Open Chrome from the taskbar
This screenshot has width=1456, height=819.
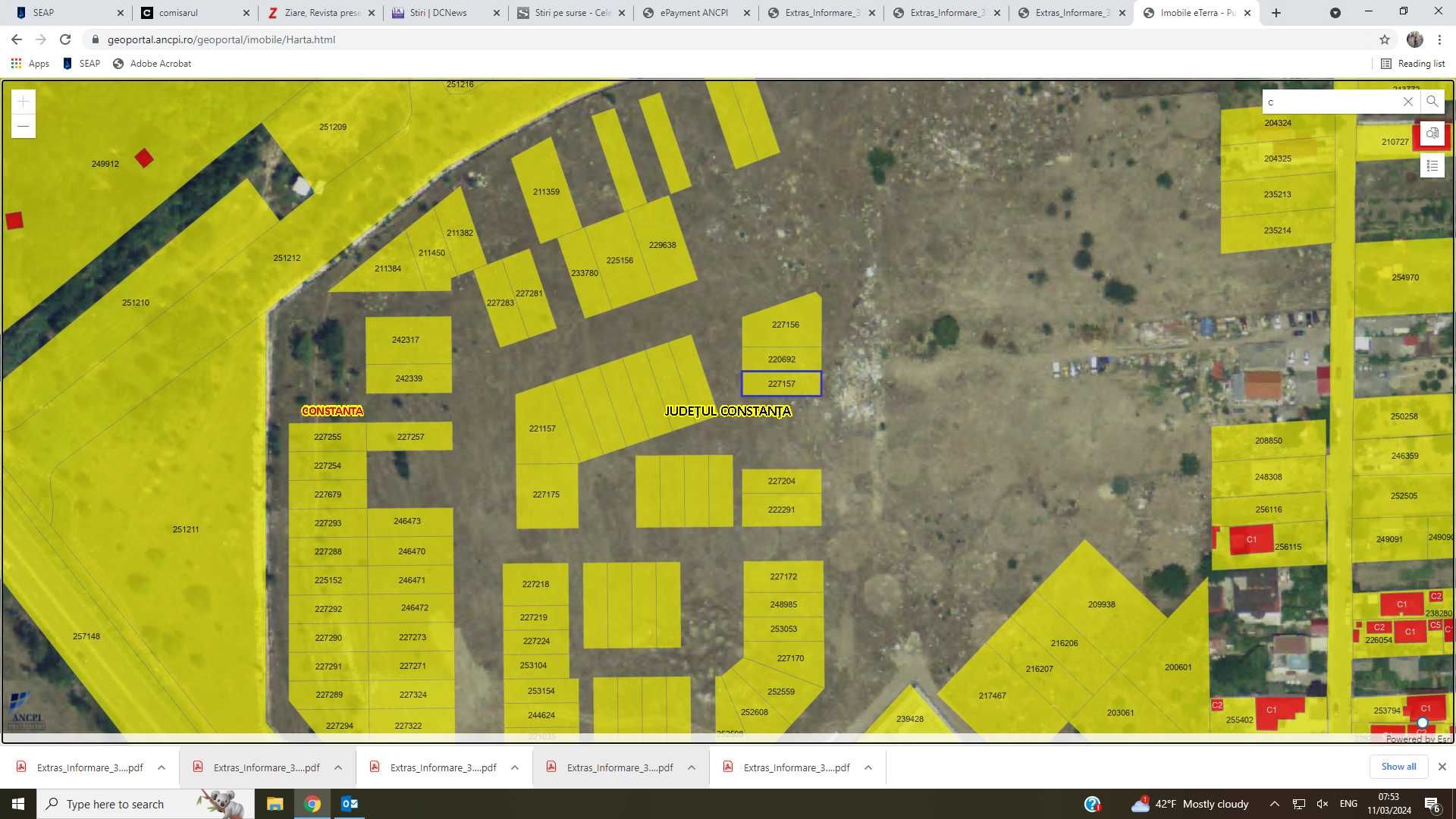(x=312, y=804)
